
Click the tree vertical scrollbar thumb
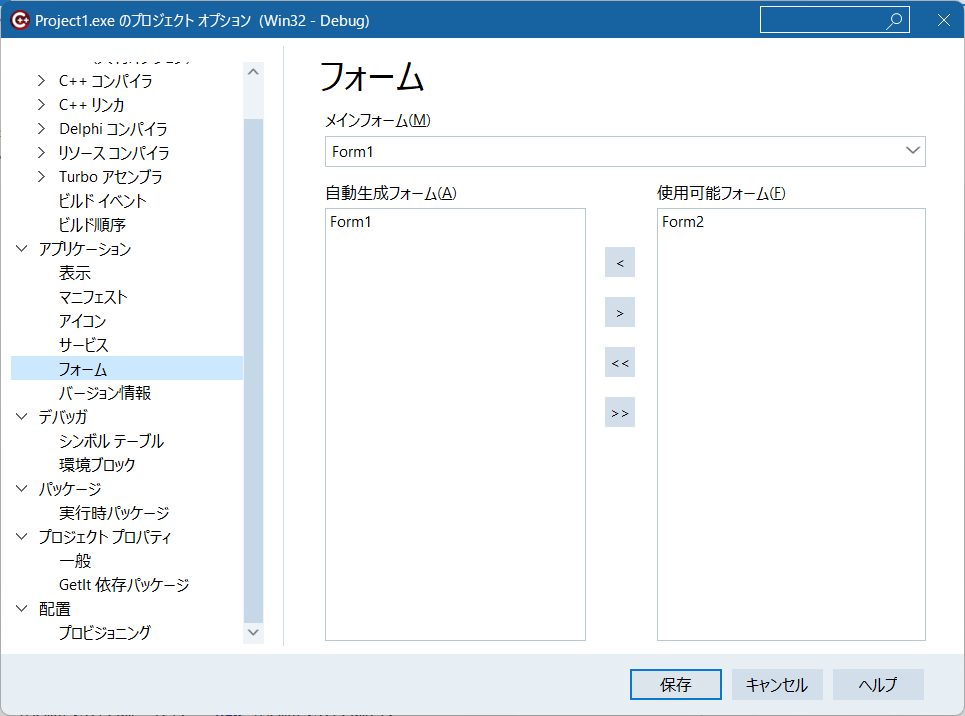[x=253, y=371]
